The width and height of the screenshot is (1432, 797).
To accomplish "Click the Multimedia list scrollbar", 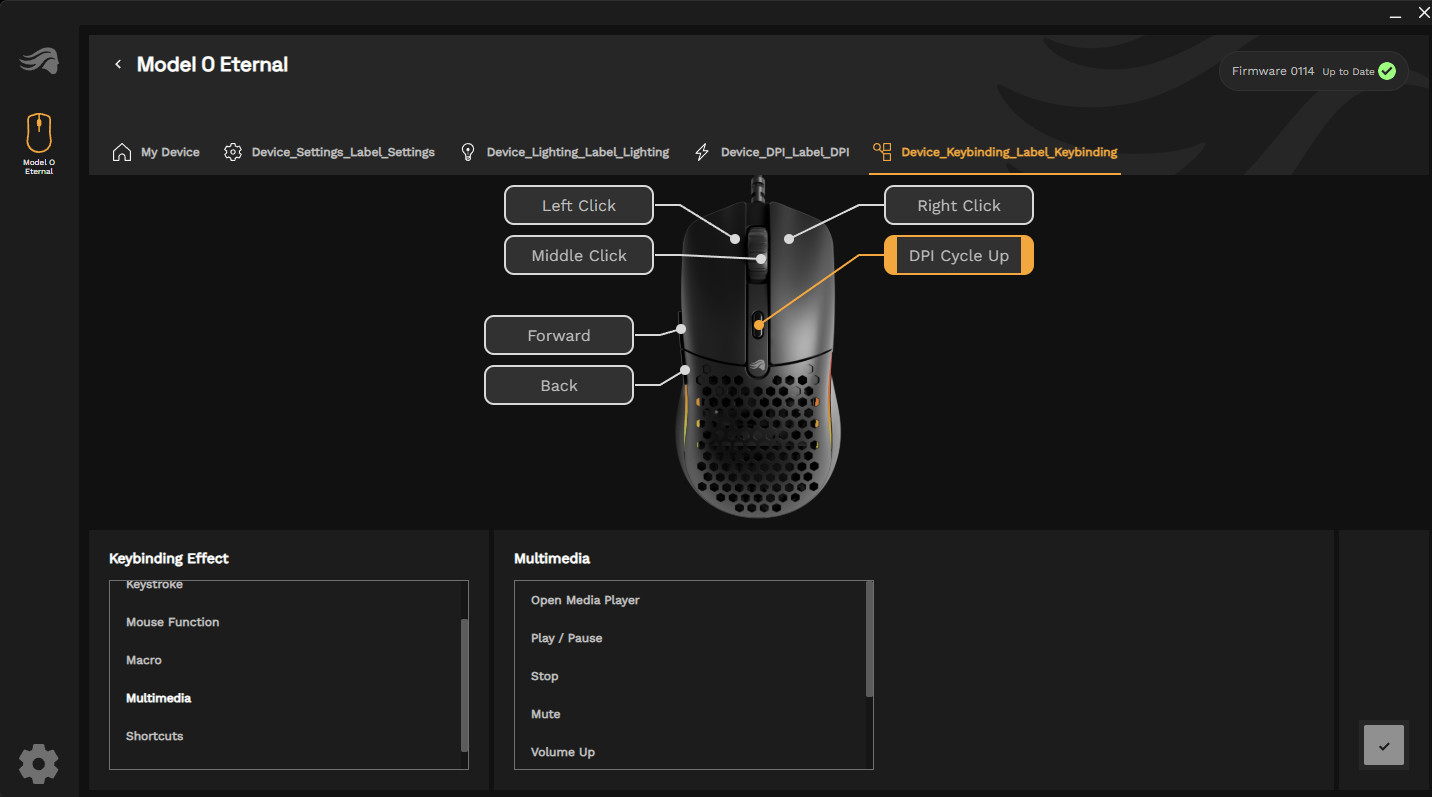I will click(869, 640).
